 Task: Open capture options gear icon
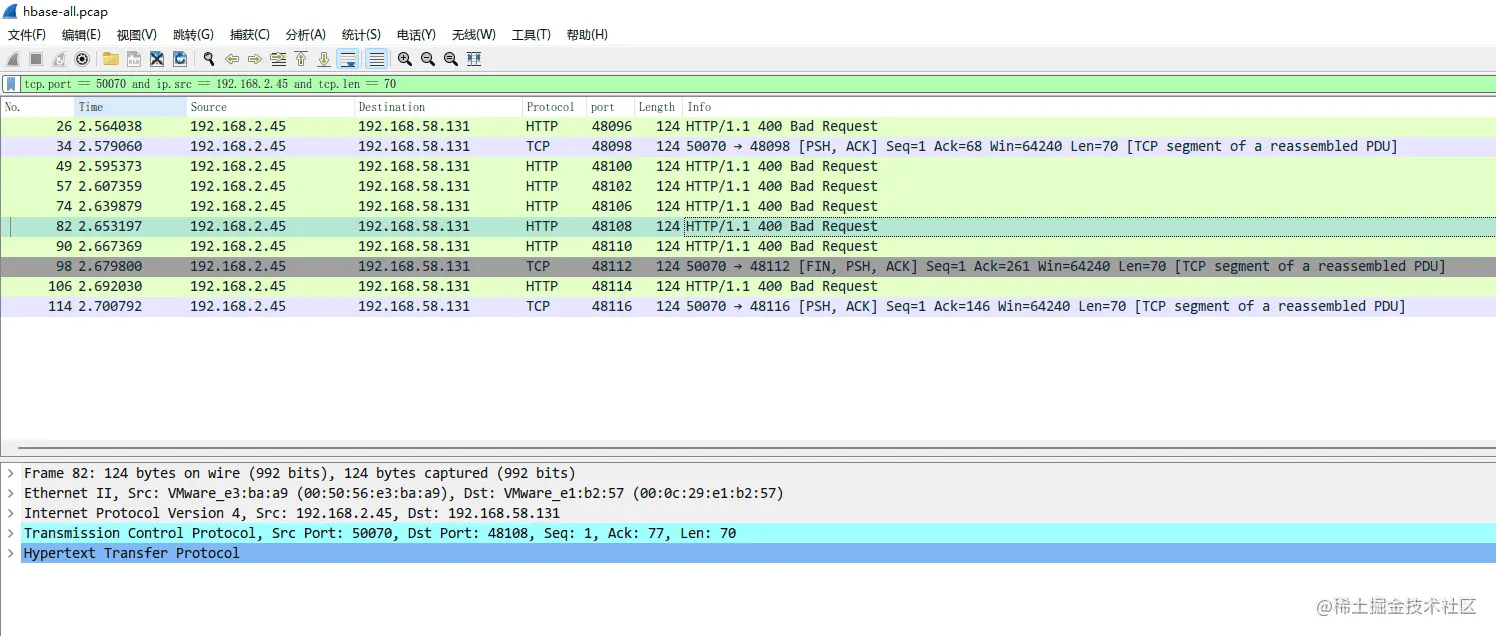tap(82, 59)
